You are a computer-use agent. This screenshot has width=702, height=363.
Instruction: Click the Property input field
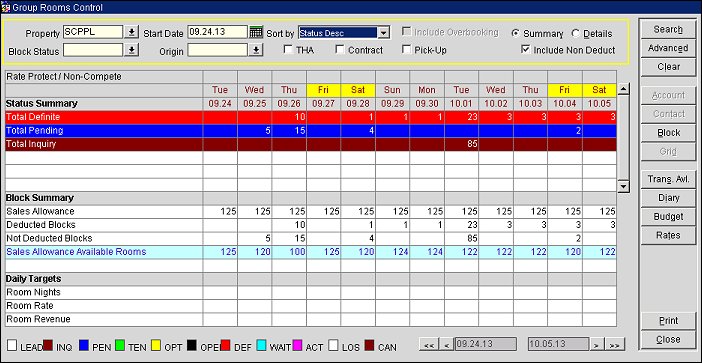93,32
